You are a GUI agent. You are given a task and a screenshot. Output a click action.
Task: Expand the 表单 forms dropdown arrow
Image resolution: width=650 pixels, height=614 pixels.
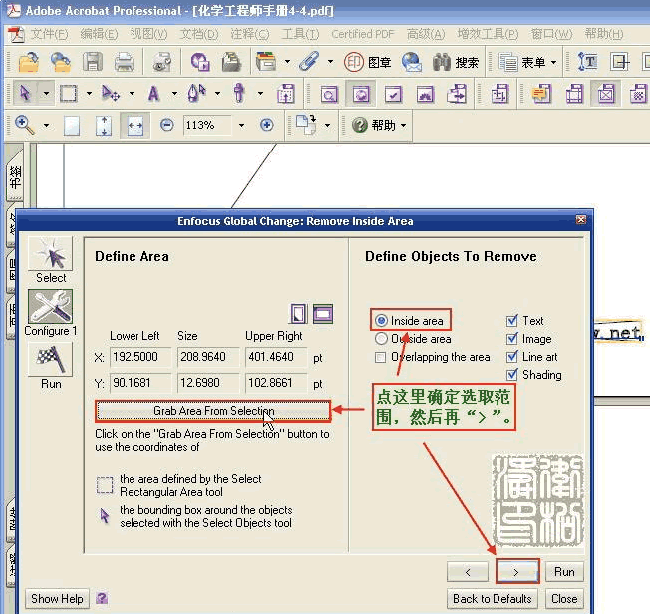point(553,63)
